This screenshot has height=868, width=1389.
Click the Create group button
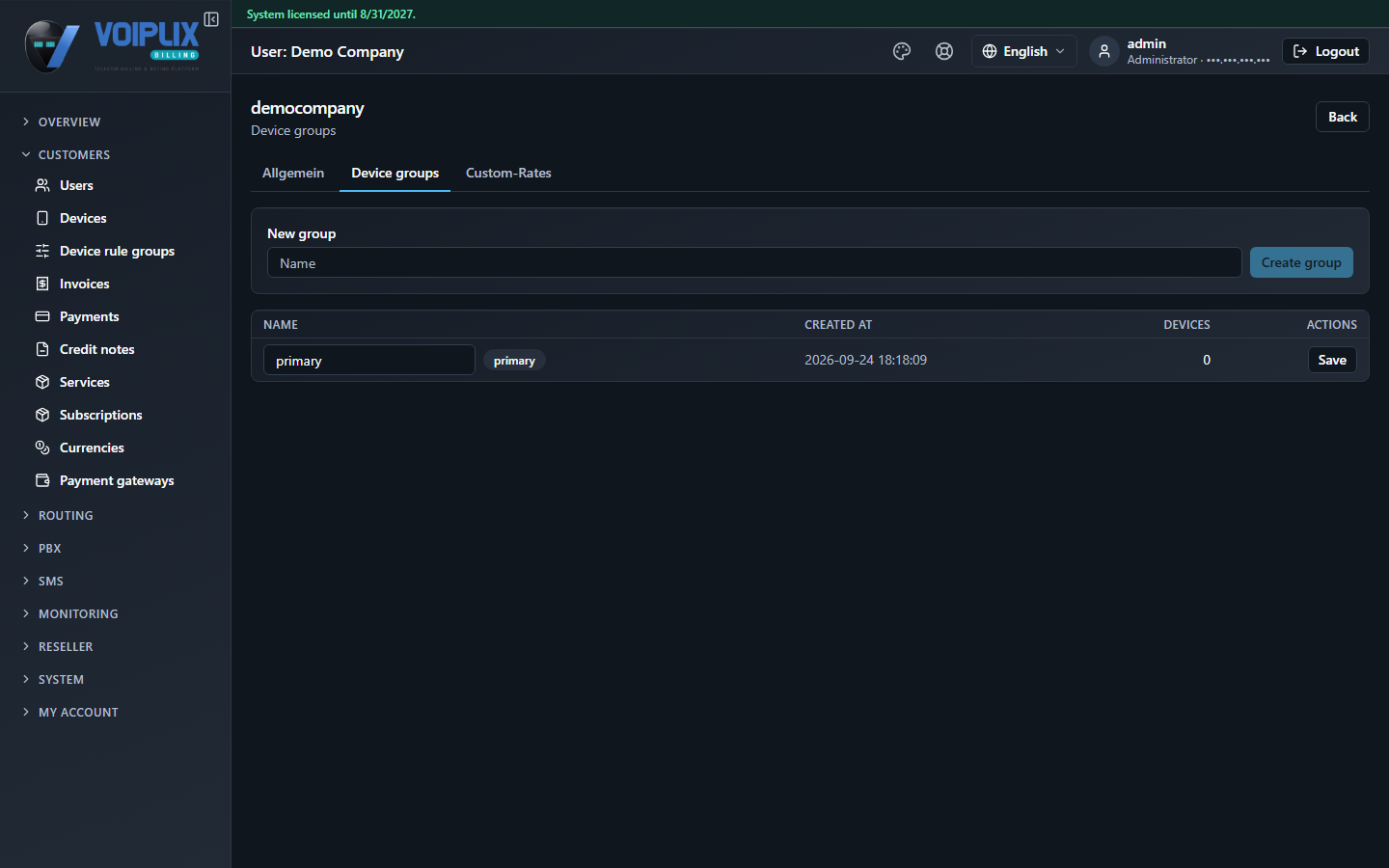click(x=1301, y=262)
